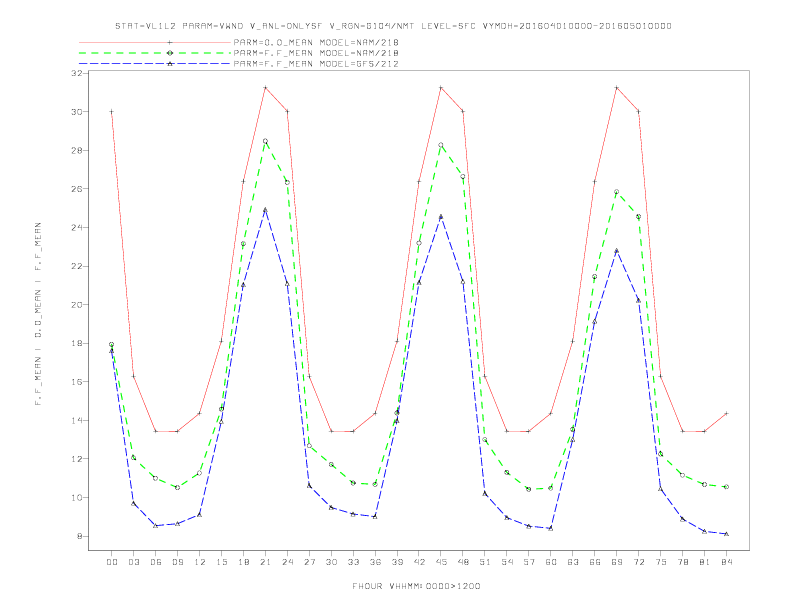Click y-axis tick label 22
Viewport: 792px width, 612px height.
(77, 266)
